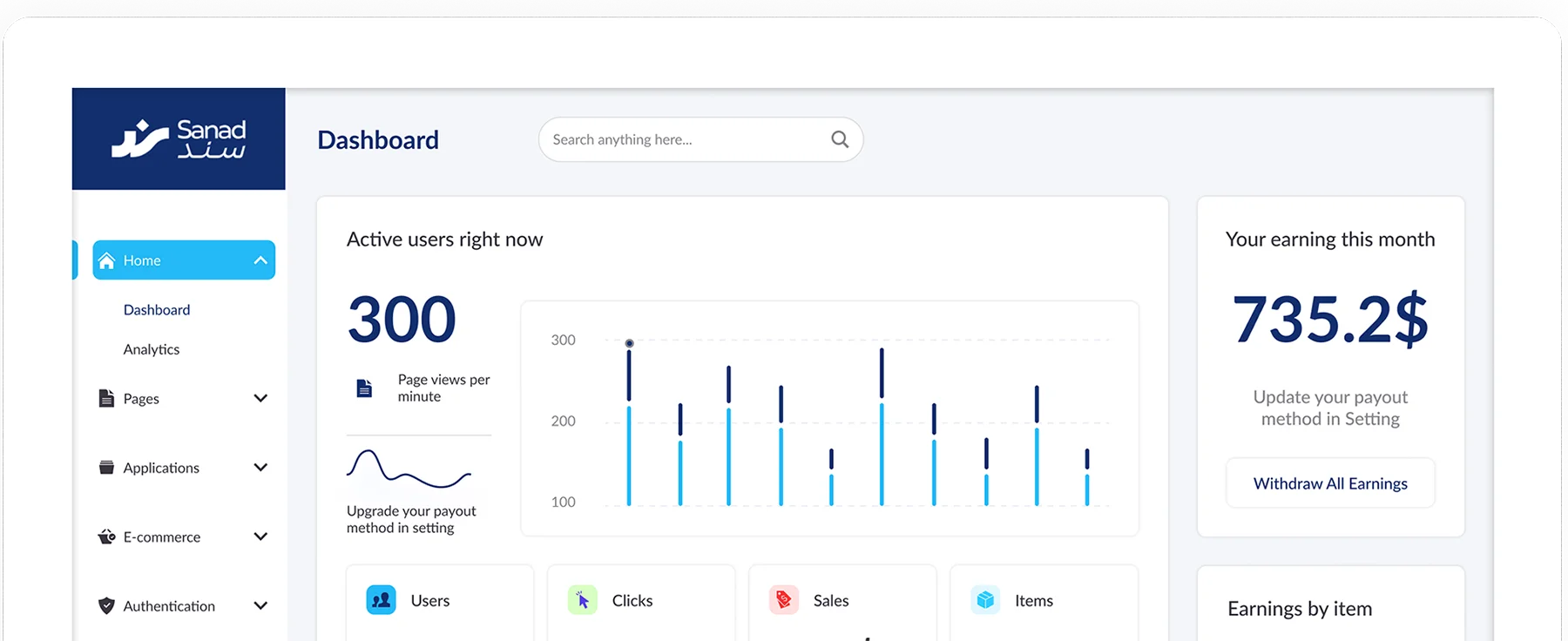Image resolution: width=1568 pixels, height=641 pixels.
Task: Select the Dashboard submenu item
Action: 157,310
